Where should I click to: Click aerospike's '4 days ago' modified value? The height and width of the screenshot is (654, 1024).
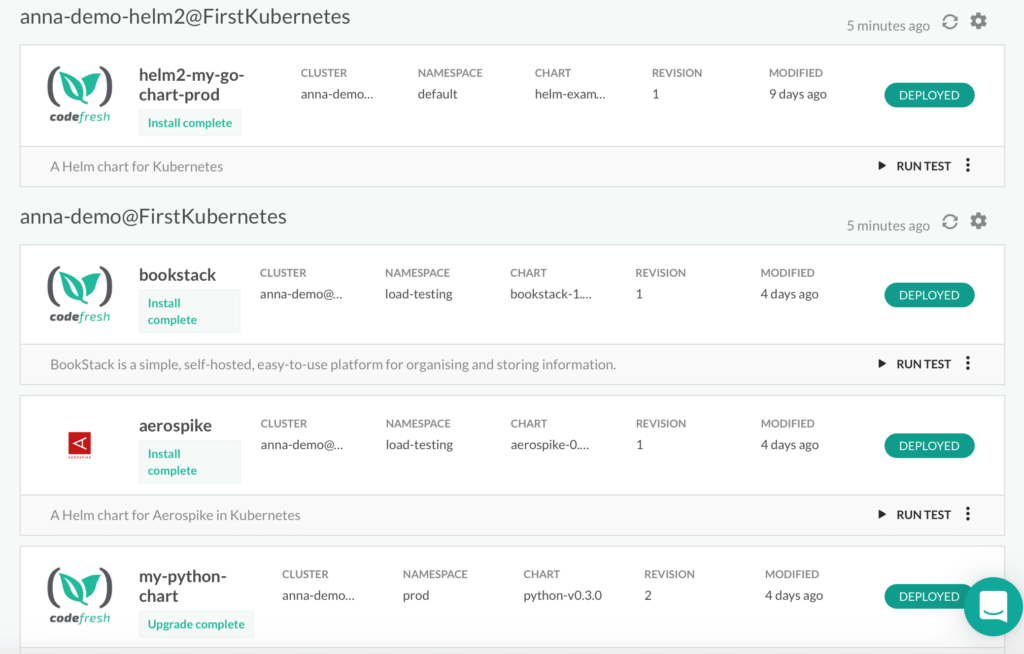[x=790, y=445]
